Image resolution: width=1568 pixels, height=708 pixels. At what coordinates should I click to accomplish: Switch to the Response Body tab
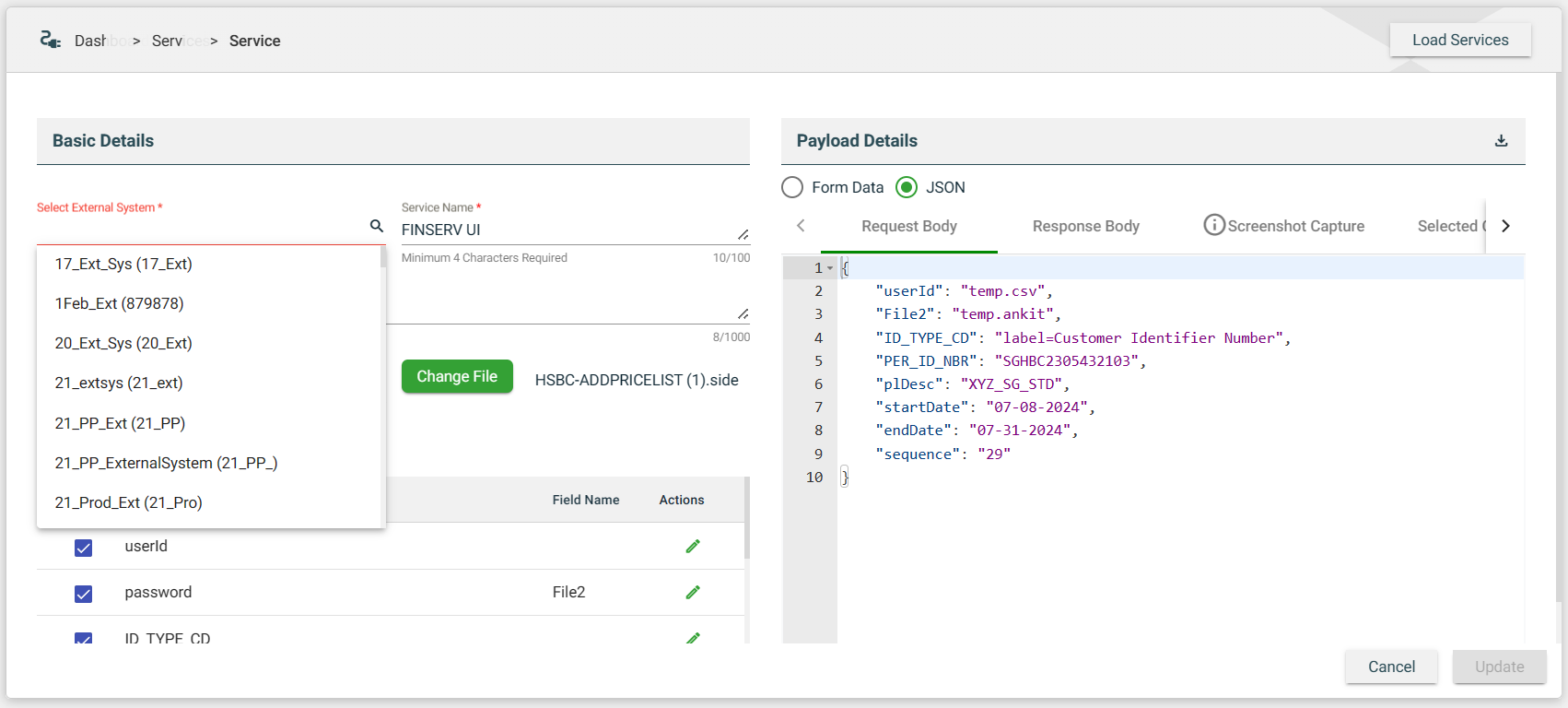coord(1085,226)
